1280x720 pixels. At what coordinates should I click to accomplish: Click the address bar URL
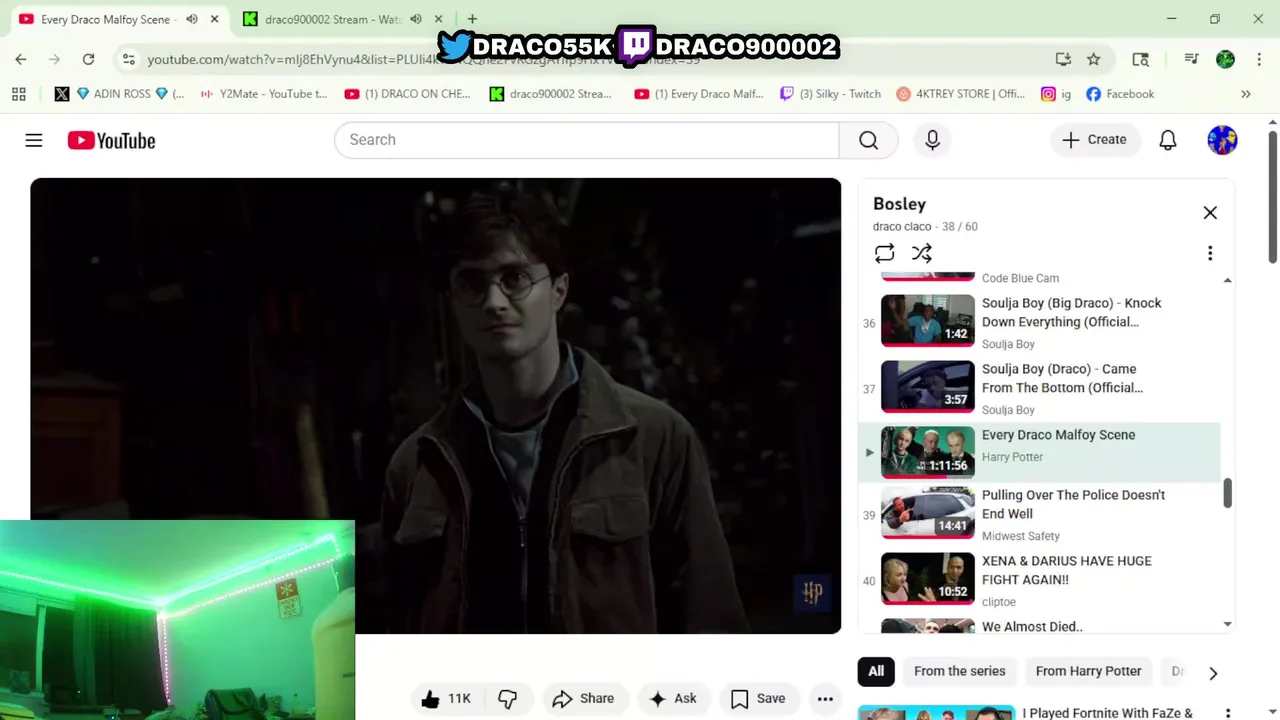coord(424,60)
